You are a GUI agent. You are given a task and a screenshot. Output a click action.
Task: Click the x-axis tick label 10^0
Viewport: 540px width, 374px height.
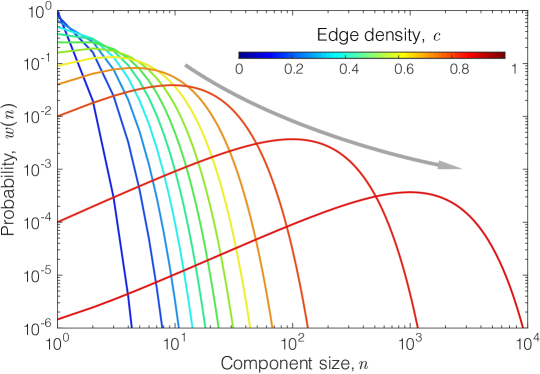59,343
